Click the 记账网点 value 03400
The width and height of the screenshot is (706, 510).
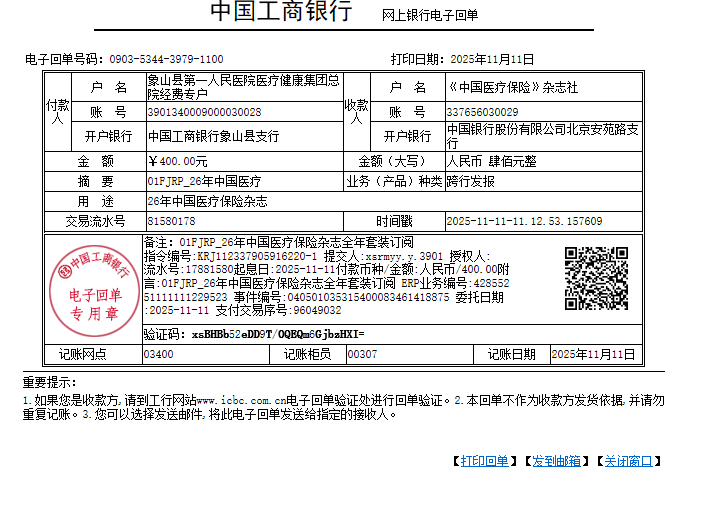pyautogui.click(x=159, y=354)
